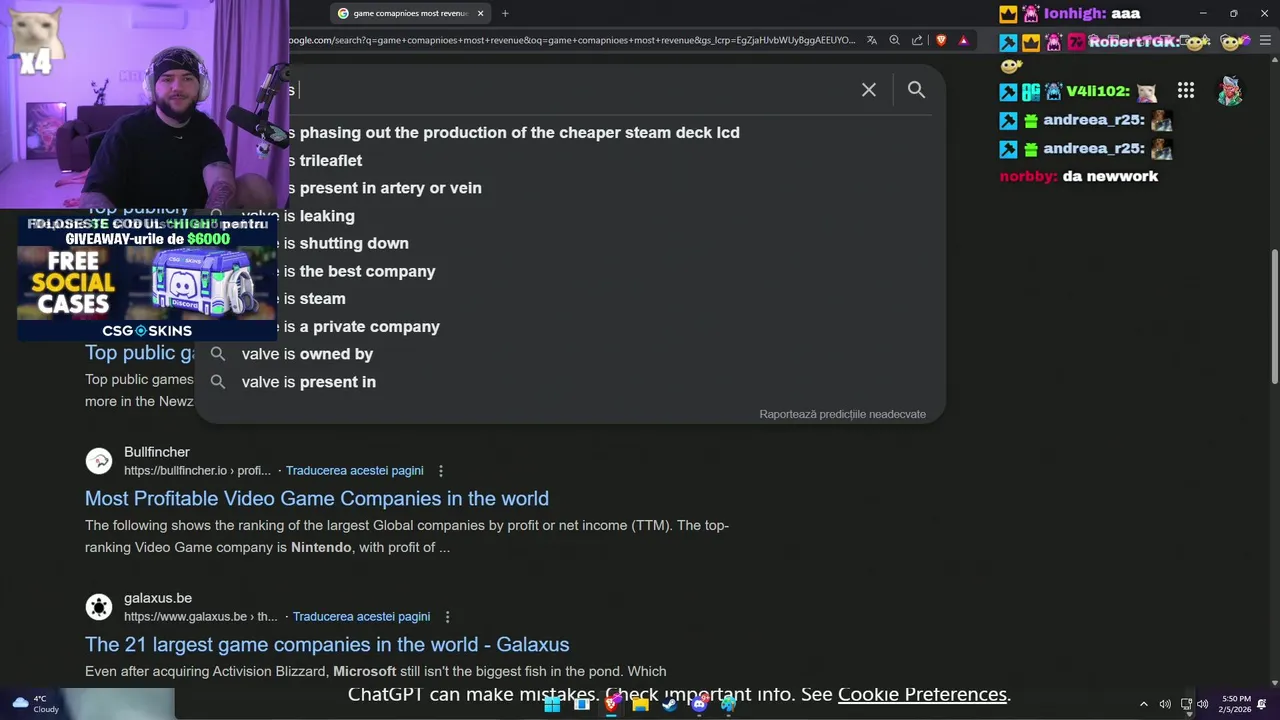Show hidden system tray icons

pos(1144,704)
